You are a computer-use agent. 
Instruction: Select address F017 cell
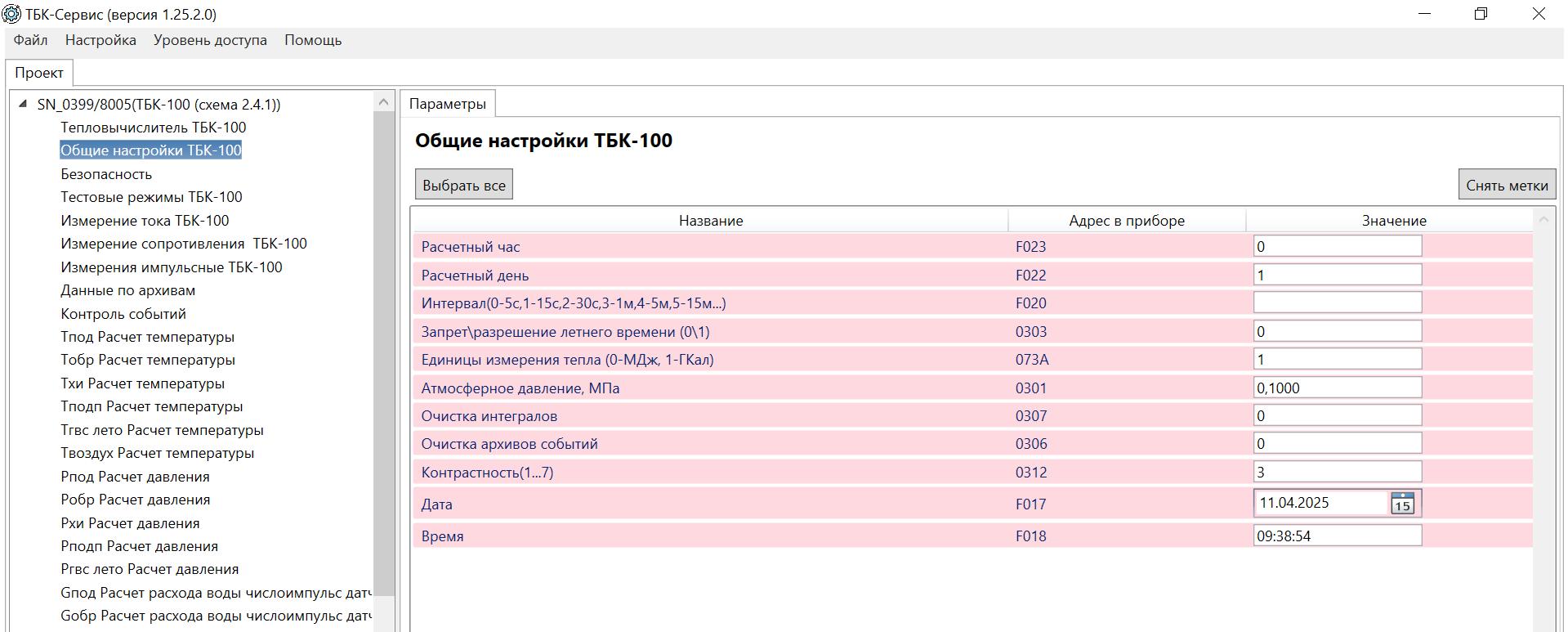1030,504
